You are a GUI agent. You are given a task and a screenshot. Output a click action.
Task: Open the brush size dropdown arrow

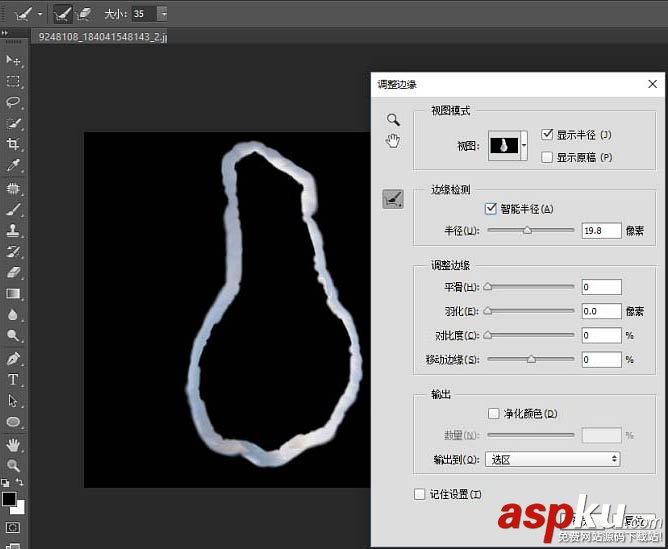pos(163,14)
